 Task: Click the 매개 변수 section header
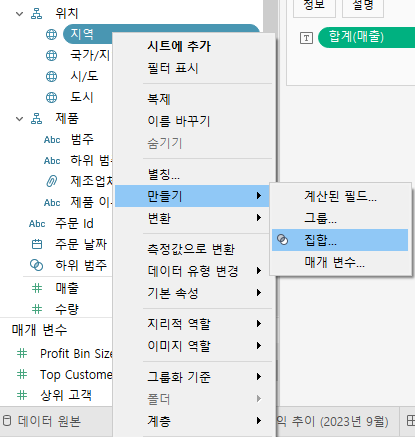tap(39, 330)
